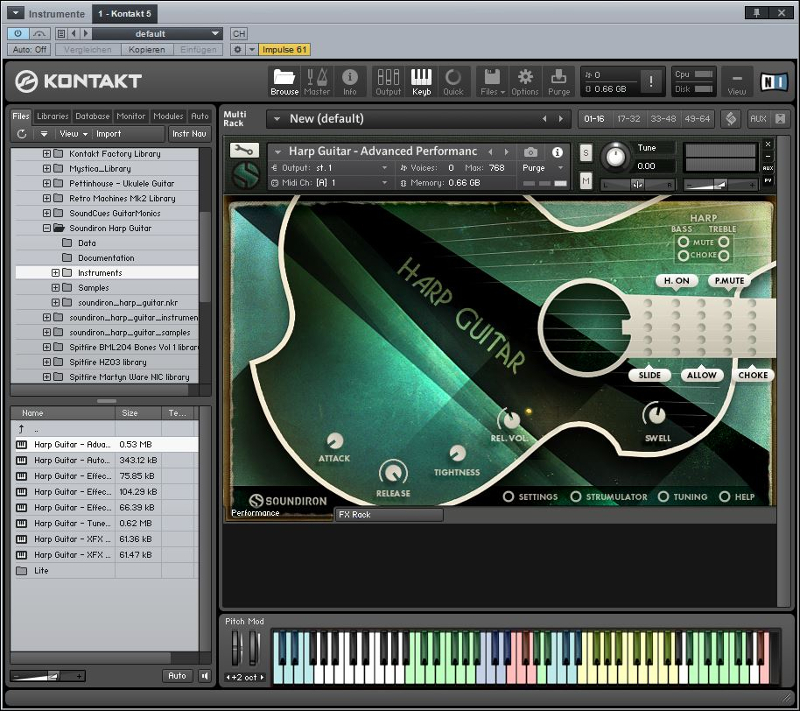
Task: Open the Master editor icon
Action: click(x=317, y=82)
